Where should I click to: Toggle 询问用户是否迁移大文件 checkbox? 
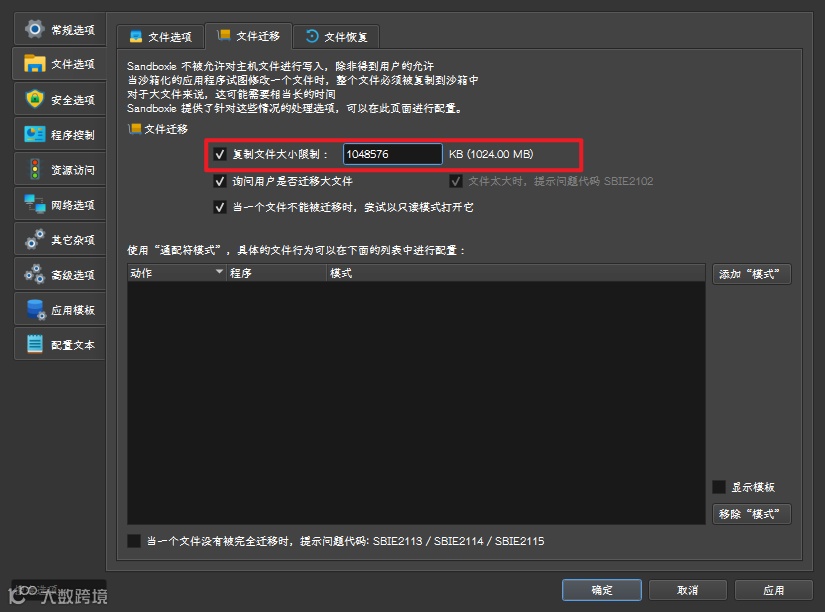click(x=220, y=181)
